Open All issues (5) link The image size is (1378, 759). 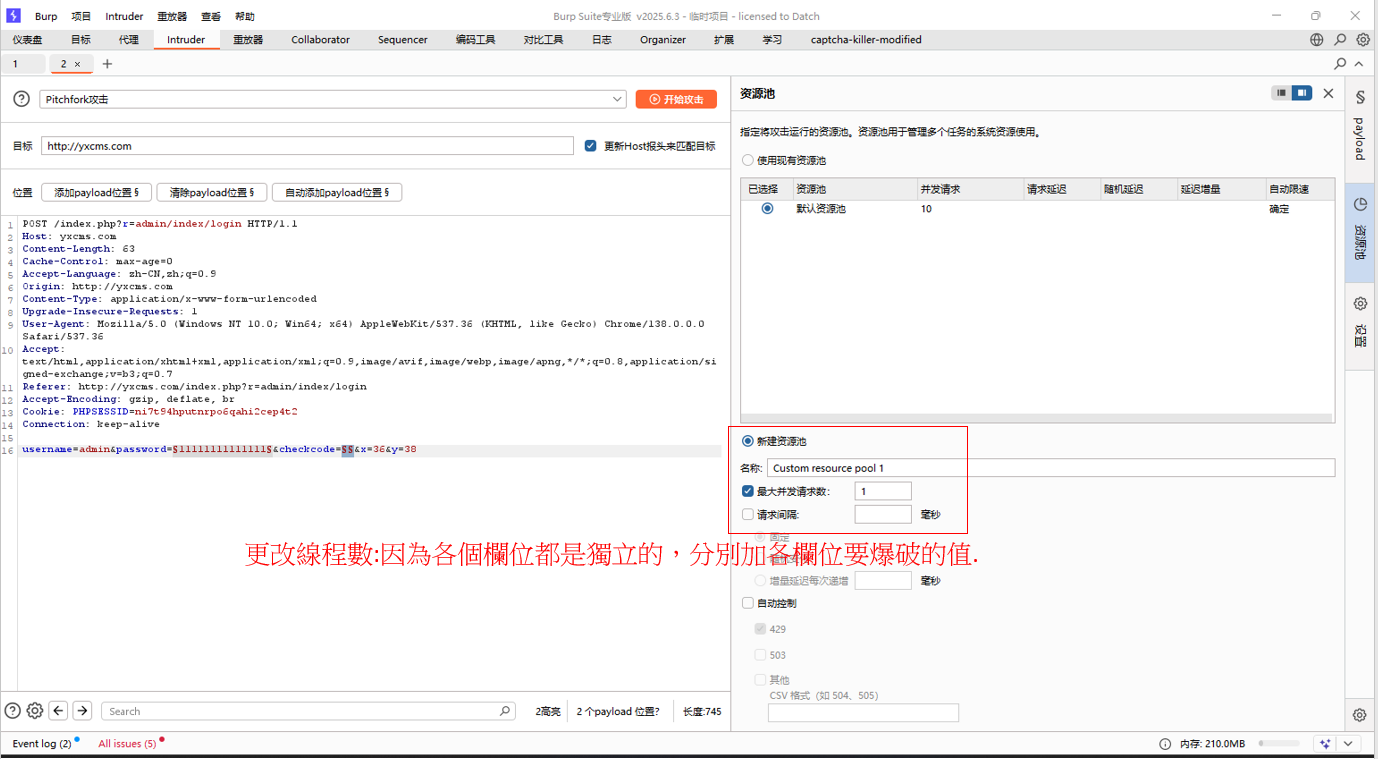tap(127, 744)
